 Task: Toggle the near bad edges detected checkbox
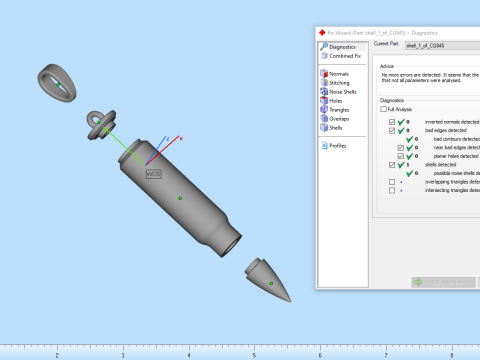click(x=401, y=148)
